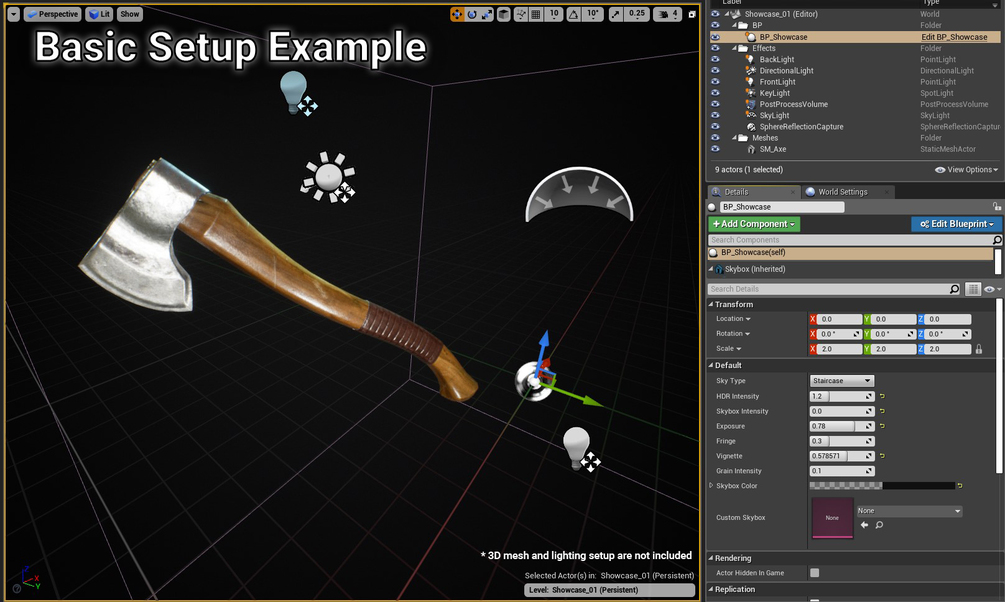The height and width of the screenshot is (602, 1005).
Task: Click the Exposure value slider
Action: coord(842,426)
